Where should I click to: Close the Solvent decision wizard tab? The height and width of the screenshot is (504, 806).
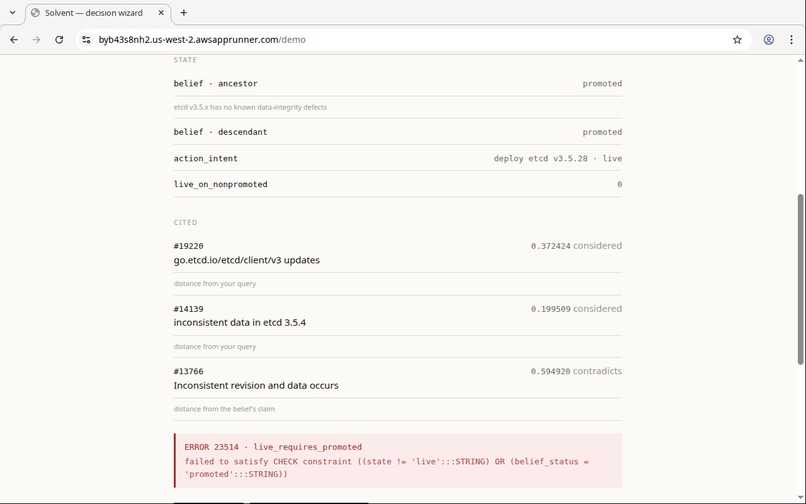(x=161, y=13)
